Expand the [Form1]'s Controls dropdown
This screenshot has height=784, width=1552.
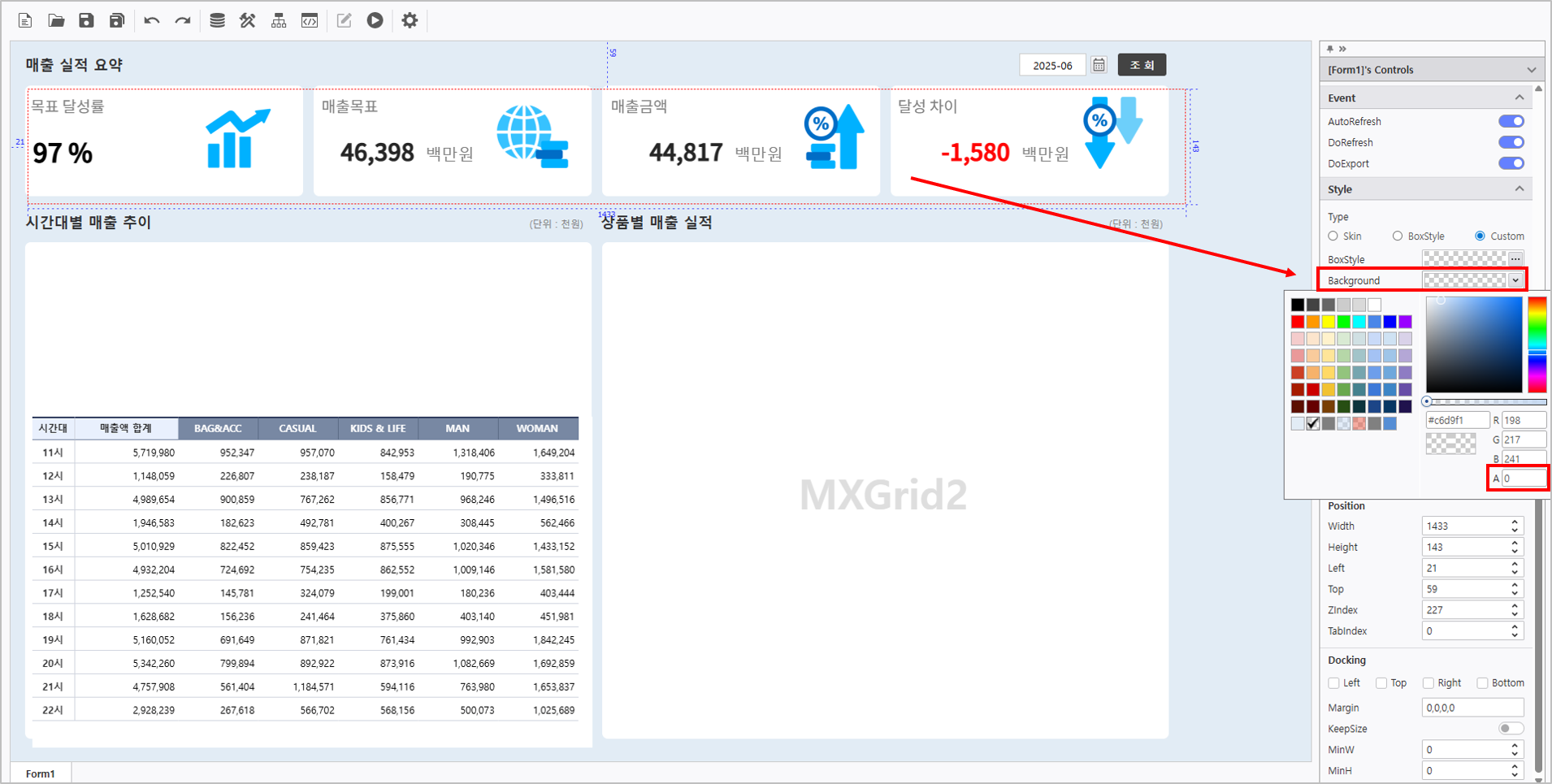tap(1532, 70)
